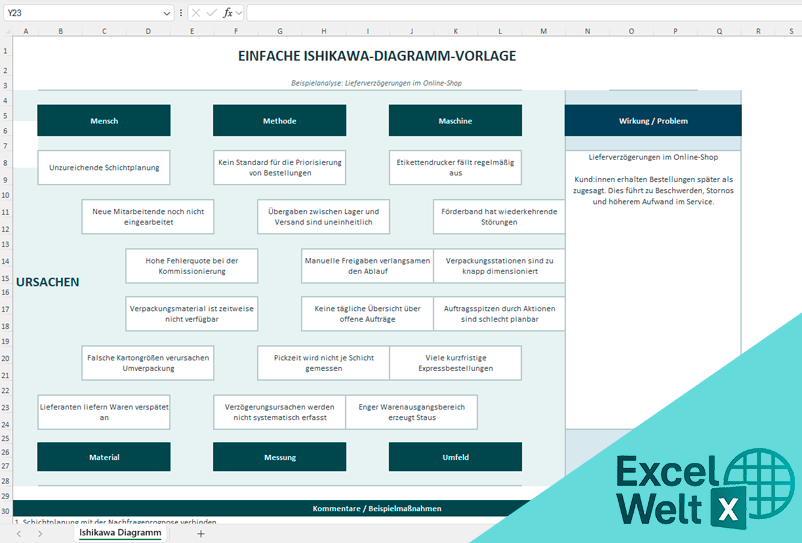Click the Maschine category header box
Screen dimensions: 802x543
455,121
